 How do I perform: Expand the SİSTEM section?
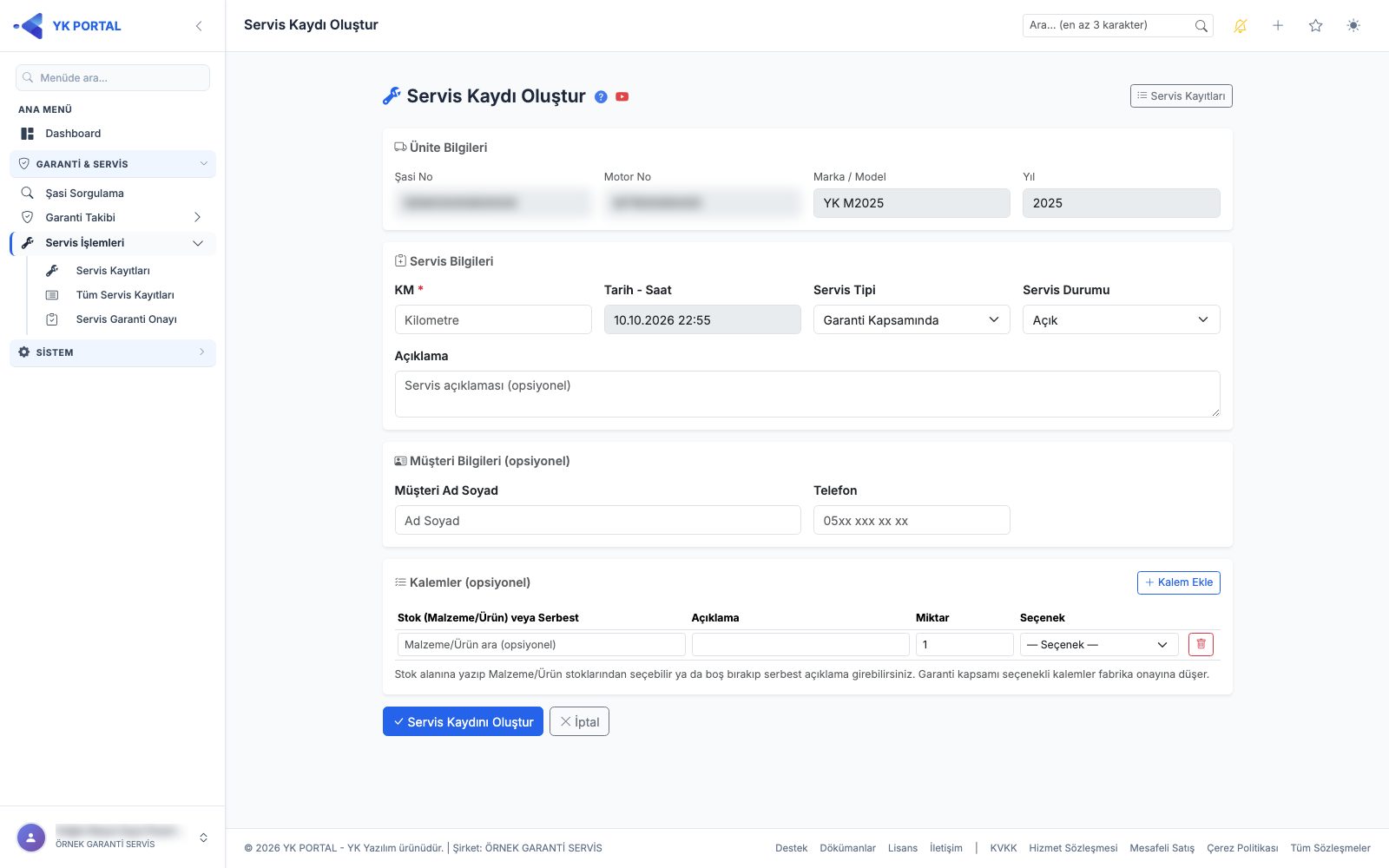coord(113,352)
